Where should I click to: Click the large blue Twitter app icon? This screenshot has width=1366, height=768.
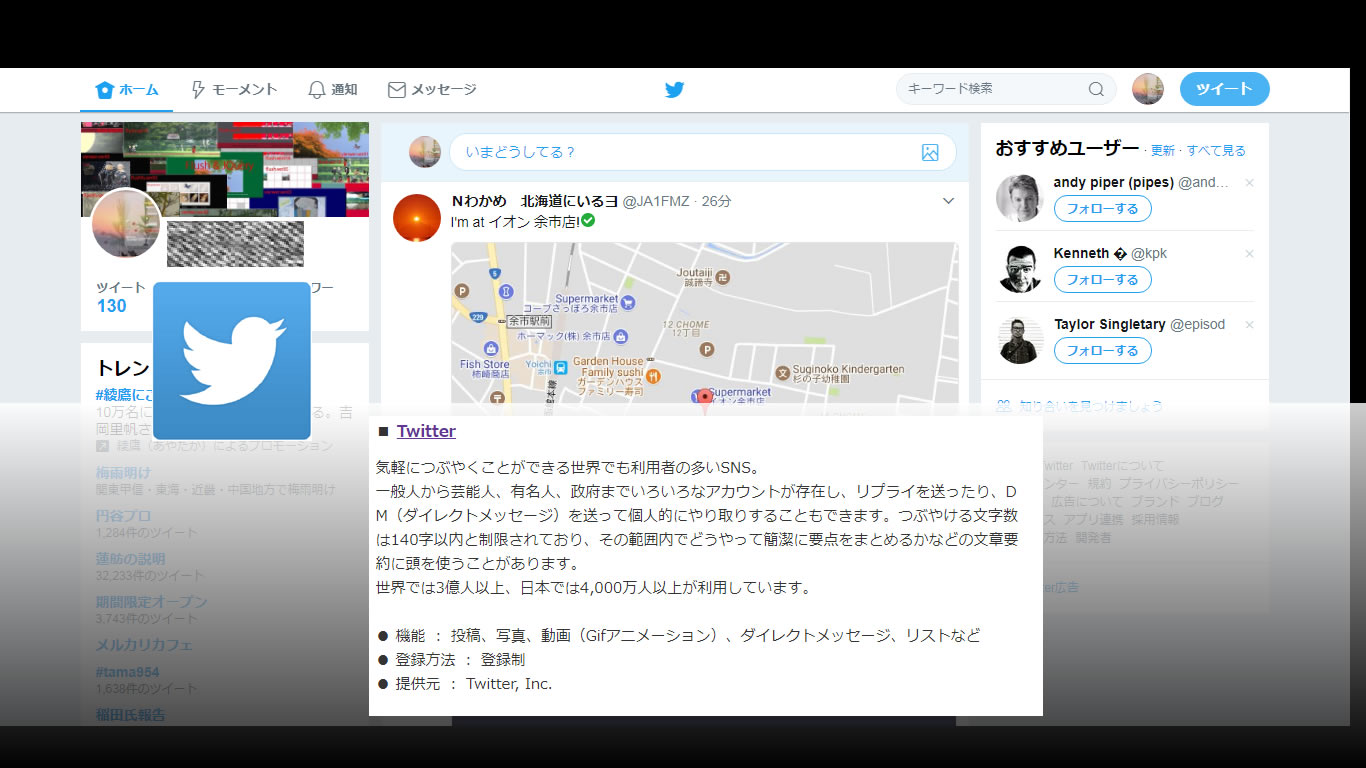click(232, 361)
